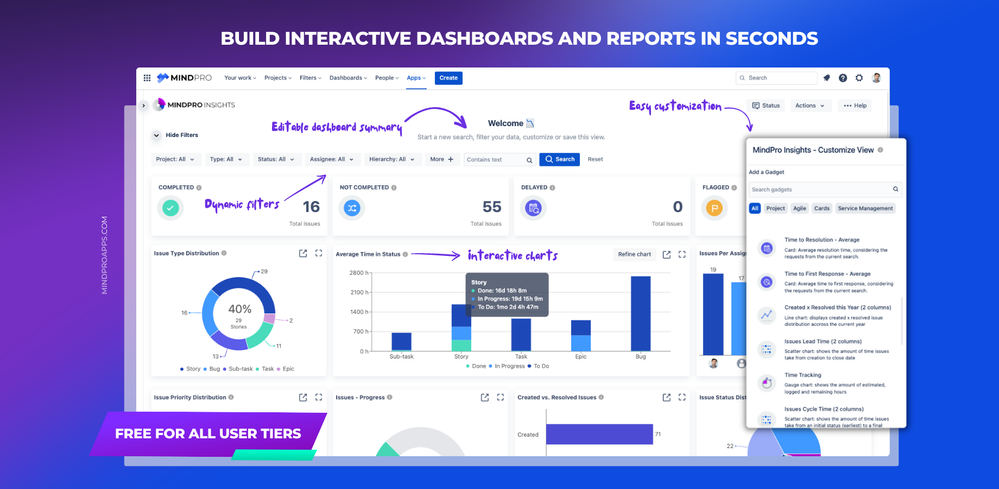Show info for Average Time in Status
Image resolution: width=999 pixels, height=489 pixels.
(x=405, y=254)
